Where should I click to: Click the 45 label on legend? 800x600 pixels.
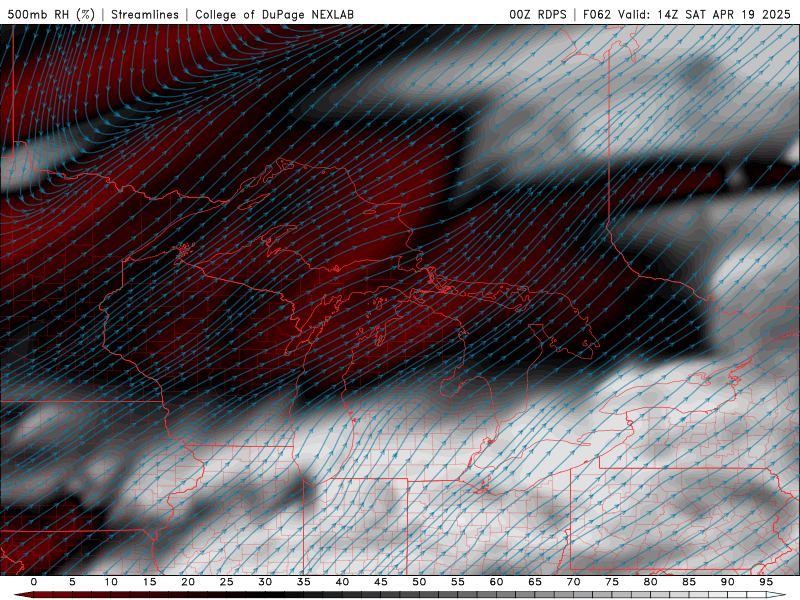pyautogui.click(x=381, y=582)
